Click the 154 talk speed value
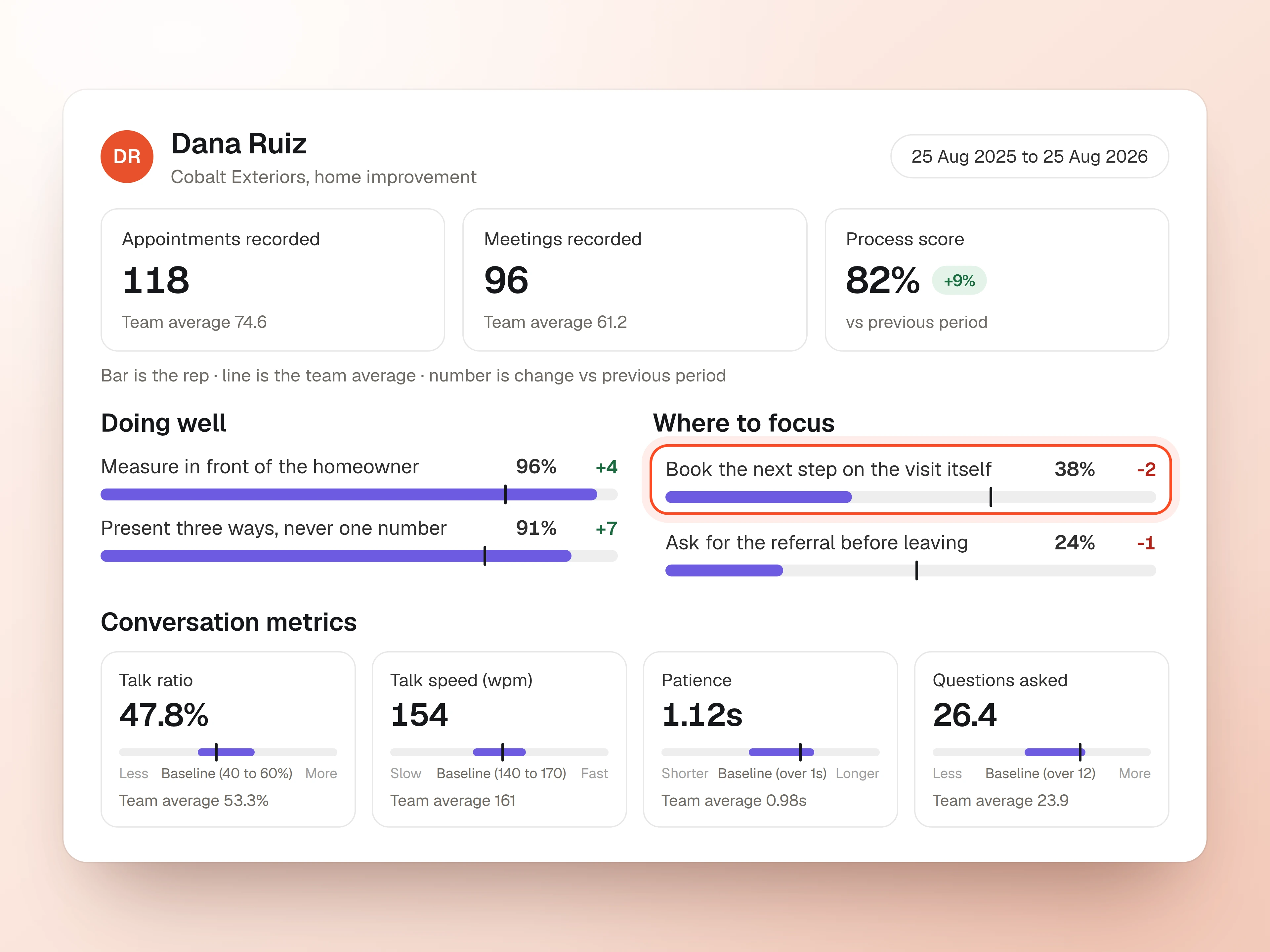 [x=419, y=715]
